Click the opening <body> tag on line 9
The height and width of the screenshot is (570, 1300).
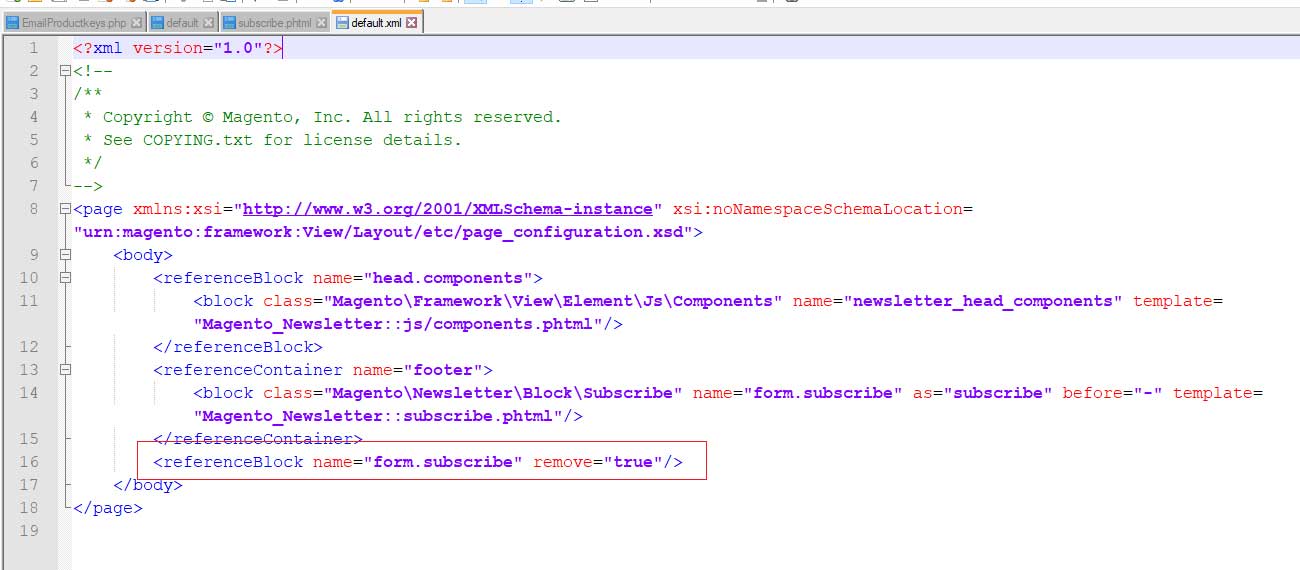[x=143, y=255]
